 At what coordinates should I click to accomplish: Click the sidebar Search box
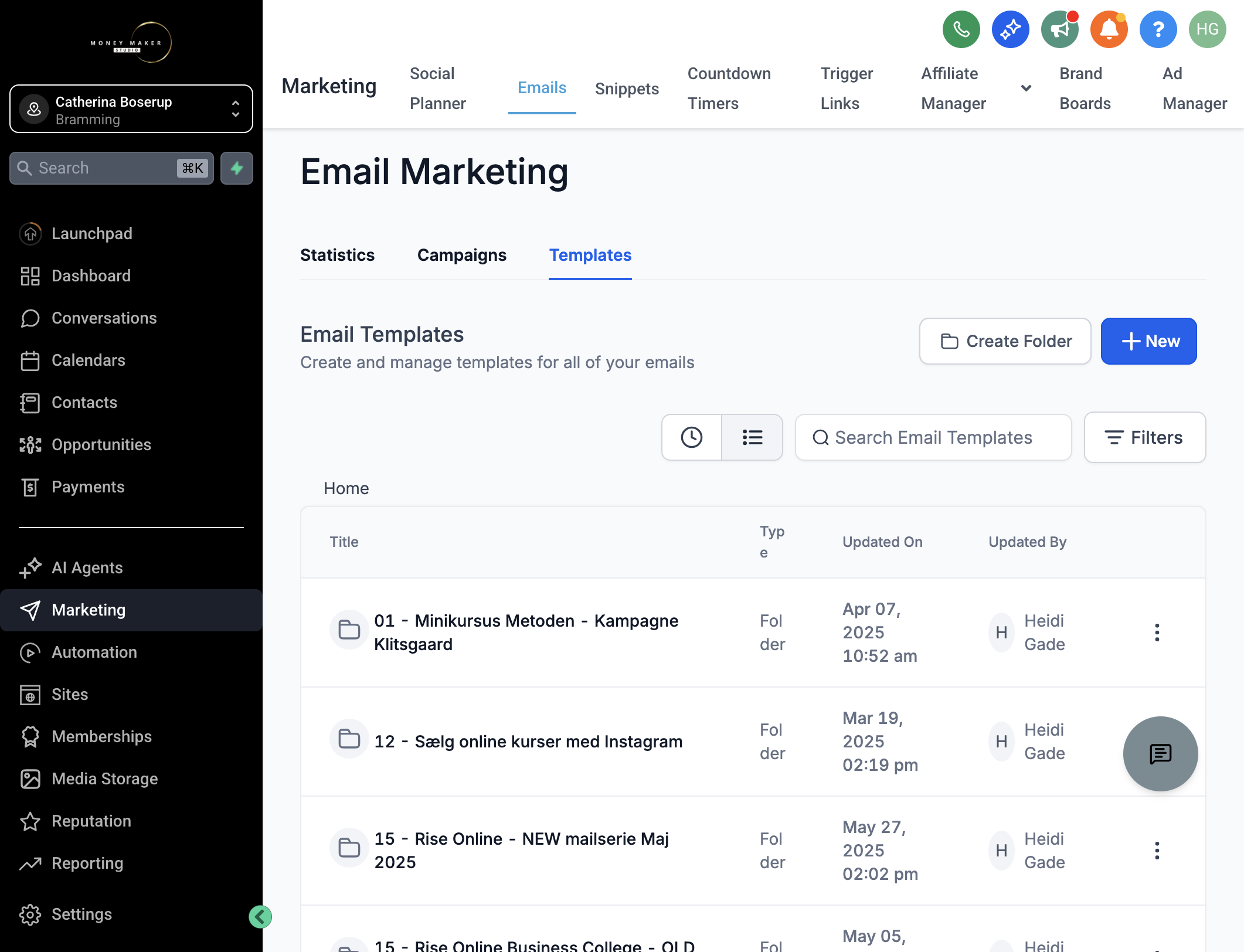[111, 168]
